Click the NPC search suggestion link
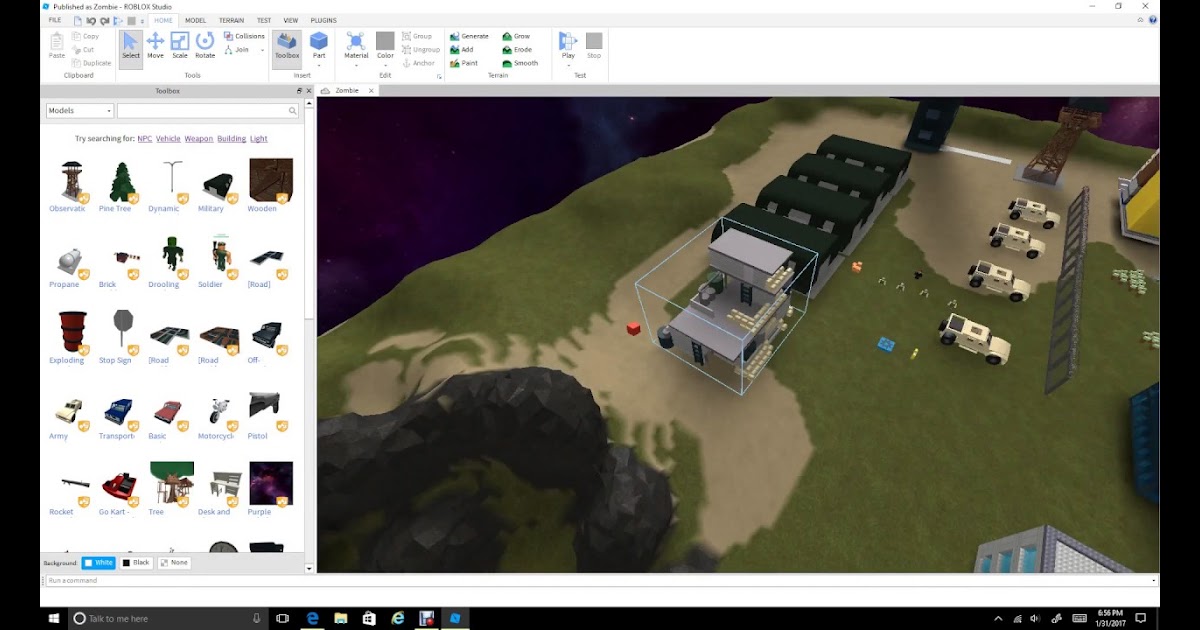The width and height of the screenshot is (1200, 630). 145,139
